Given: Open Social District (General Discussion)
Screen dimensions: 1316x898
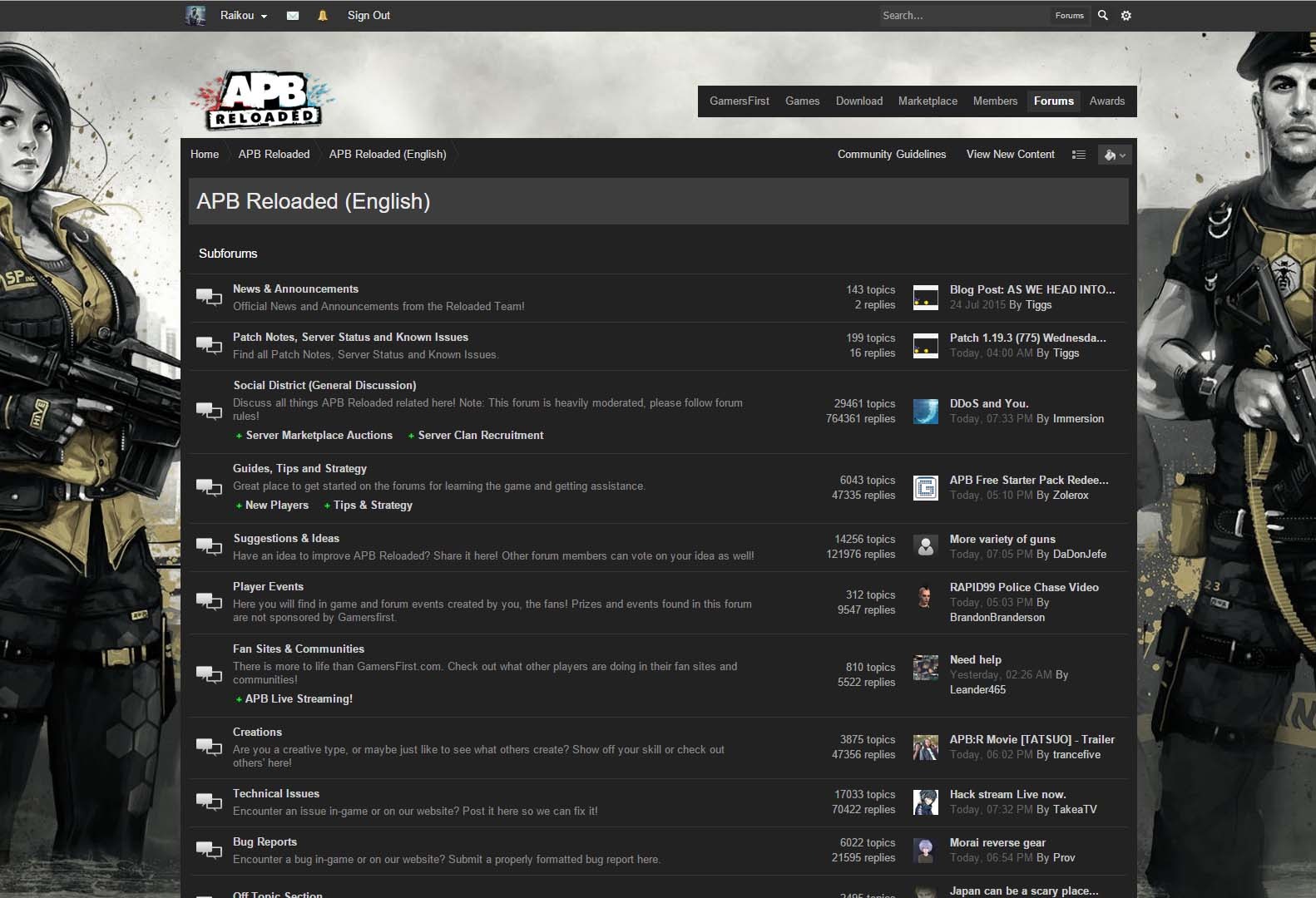Looking at the screenshot, I should click(x=324, y=386).
